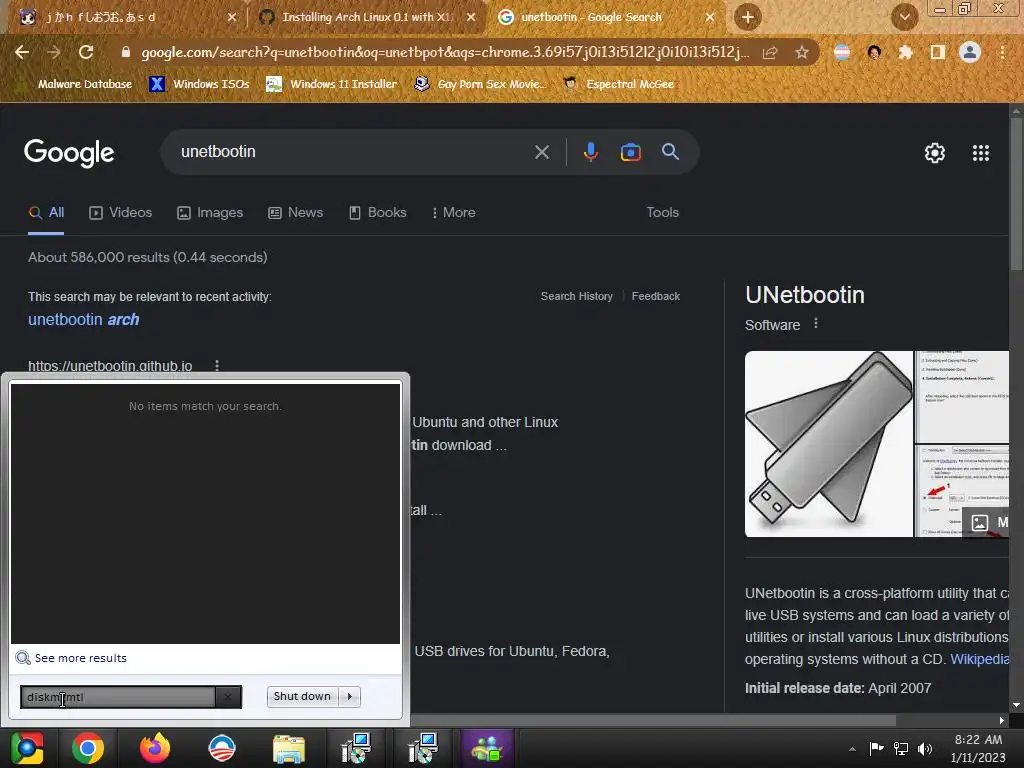Click the Shut down button
1024x768 pixels.
302,697
